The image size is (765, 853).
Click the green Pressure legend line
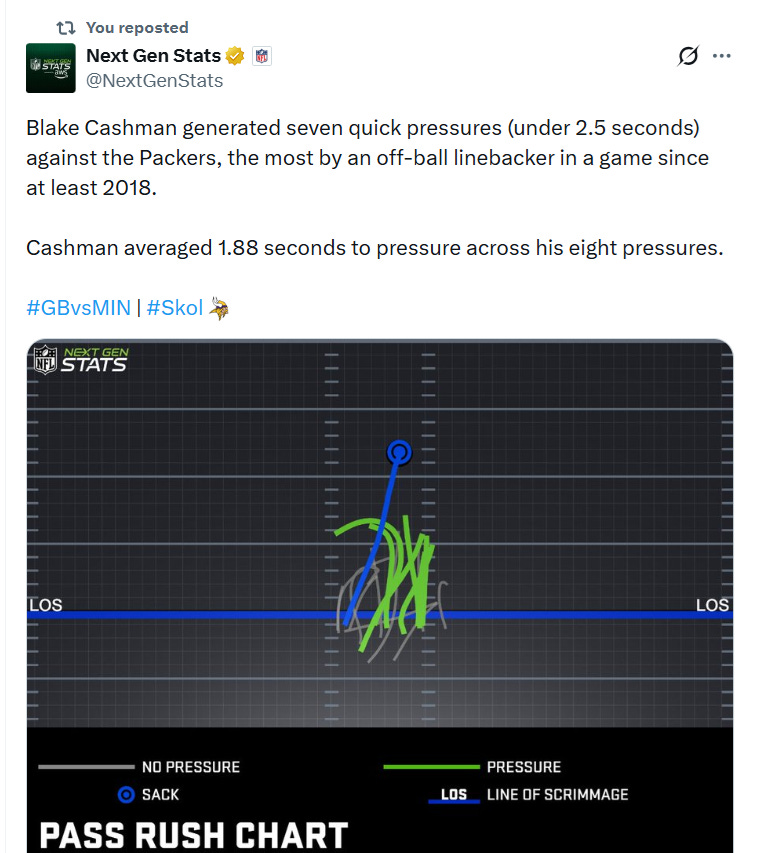click(x=431, y=767)
